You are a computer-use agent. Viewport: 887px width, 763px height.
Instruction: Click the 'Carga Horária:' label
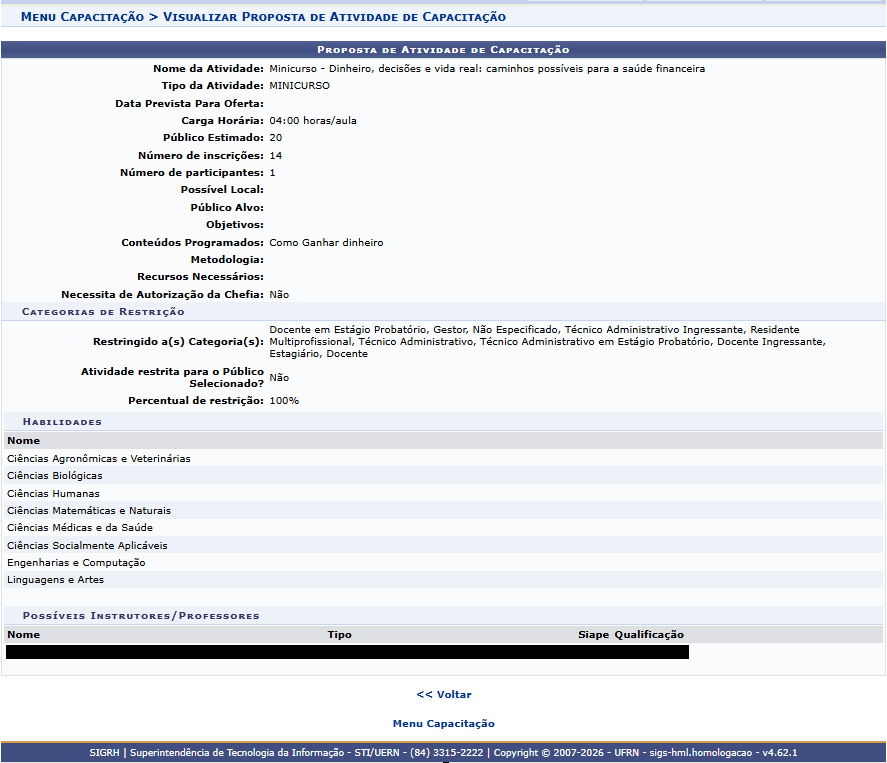222,121
